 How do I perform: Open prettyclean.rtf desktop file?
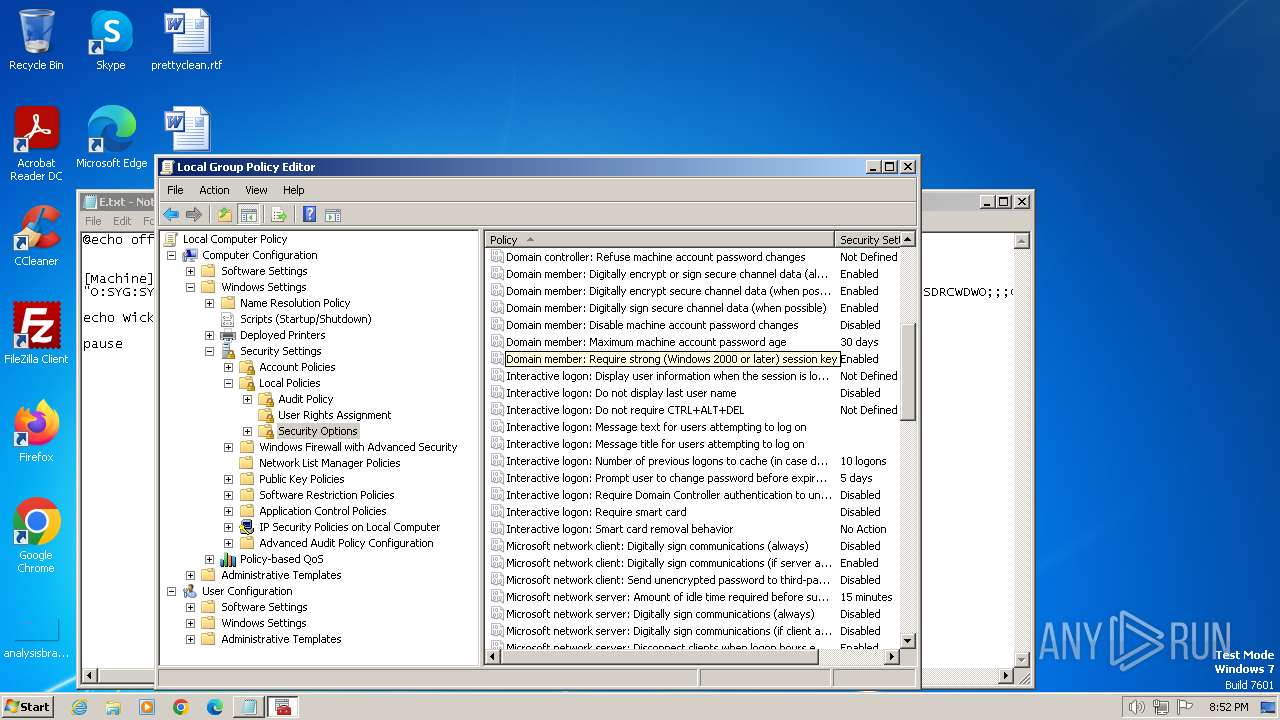(186, 40)
